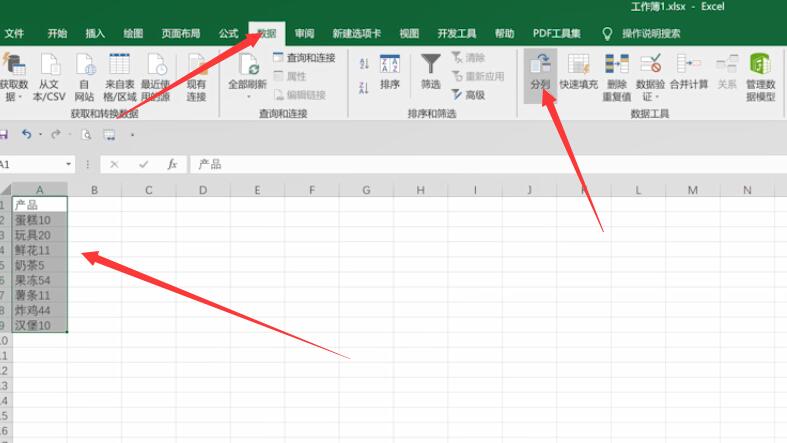
Task: Open the New Tab (新建选项卡) tab
Action: coord(356,34)
